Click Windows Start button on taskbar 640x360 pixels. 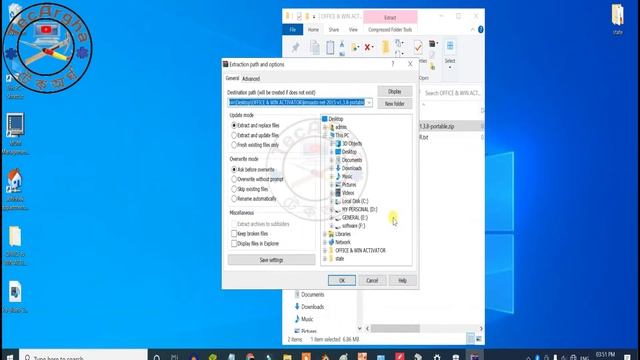9,357
